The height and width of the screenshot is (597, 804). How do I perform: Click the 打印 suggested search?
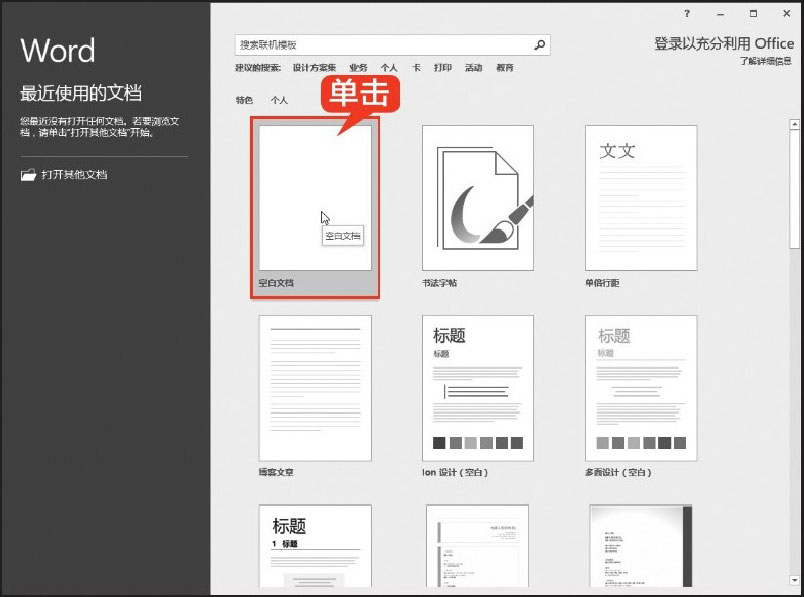pos(443,68)
